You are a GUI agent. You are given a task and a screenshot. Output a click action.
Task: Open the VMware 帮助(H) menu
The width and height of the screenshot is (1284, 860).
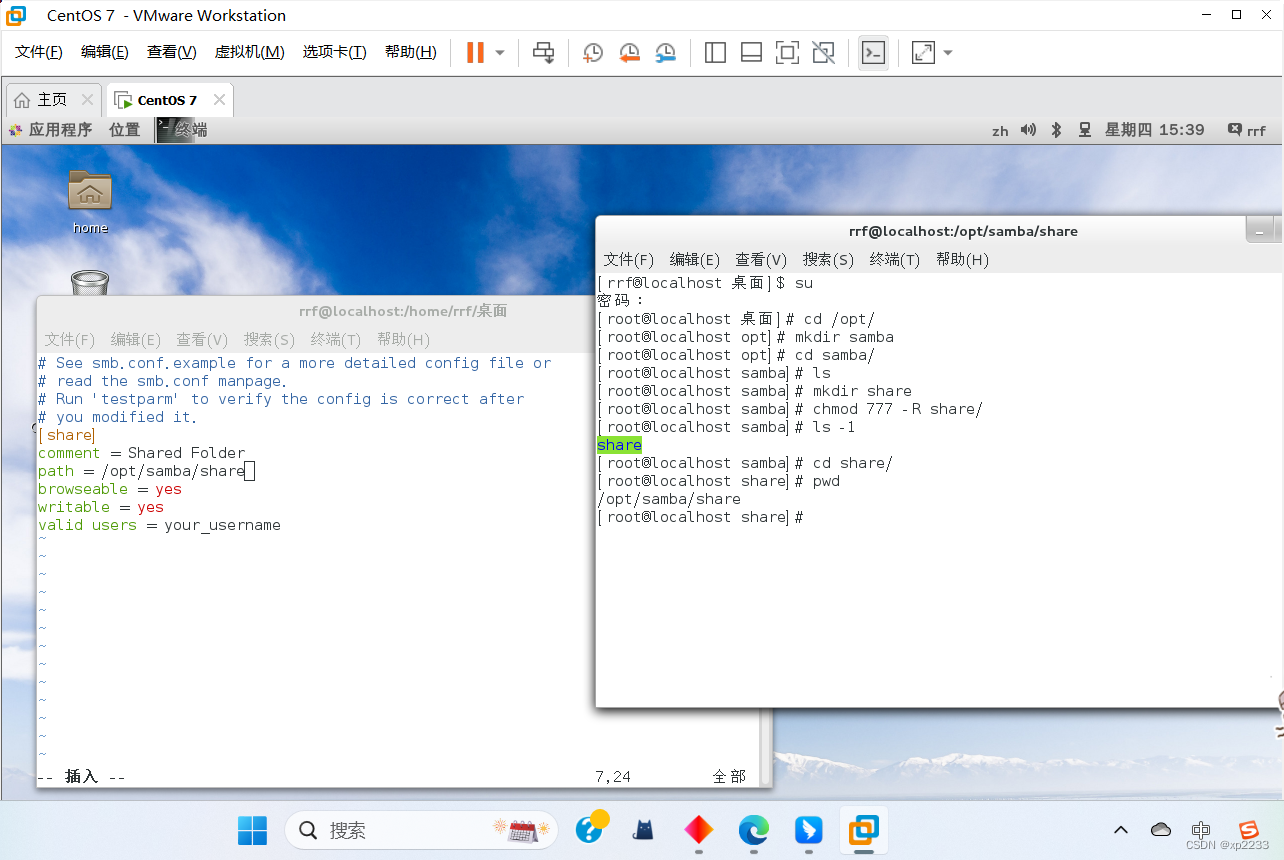click(411, 52)
